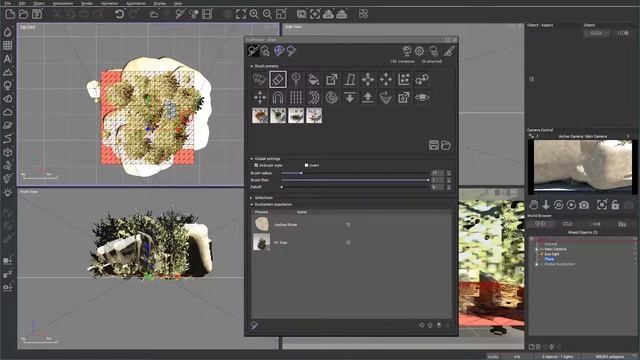Click the paintbrush icon at dialog top right

pos(449,51)
